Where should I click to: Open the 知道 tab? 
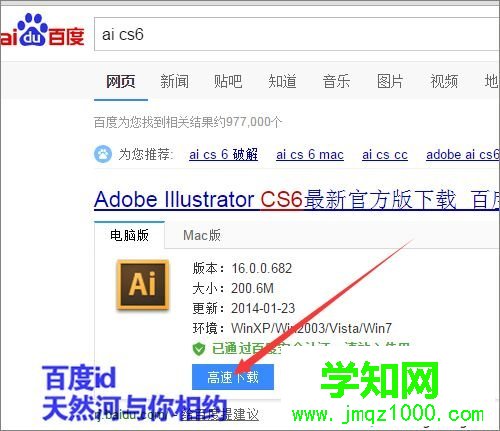click(x=282, y=81)
